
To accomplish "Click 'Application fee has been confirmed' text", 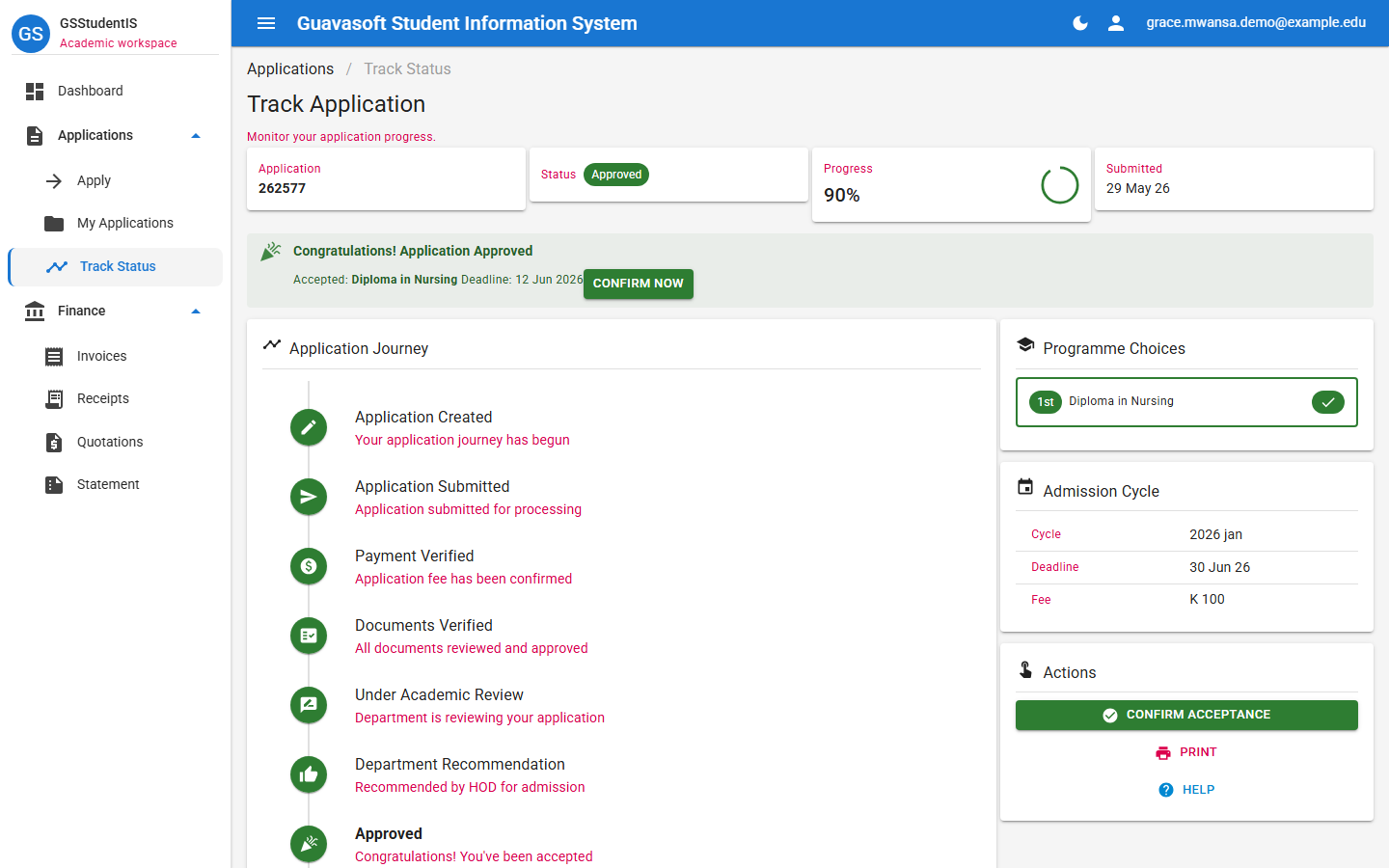I will (x=463, y=579).
